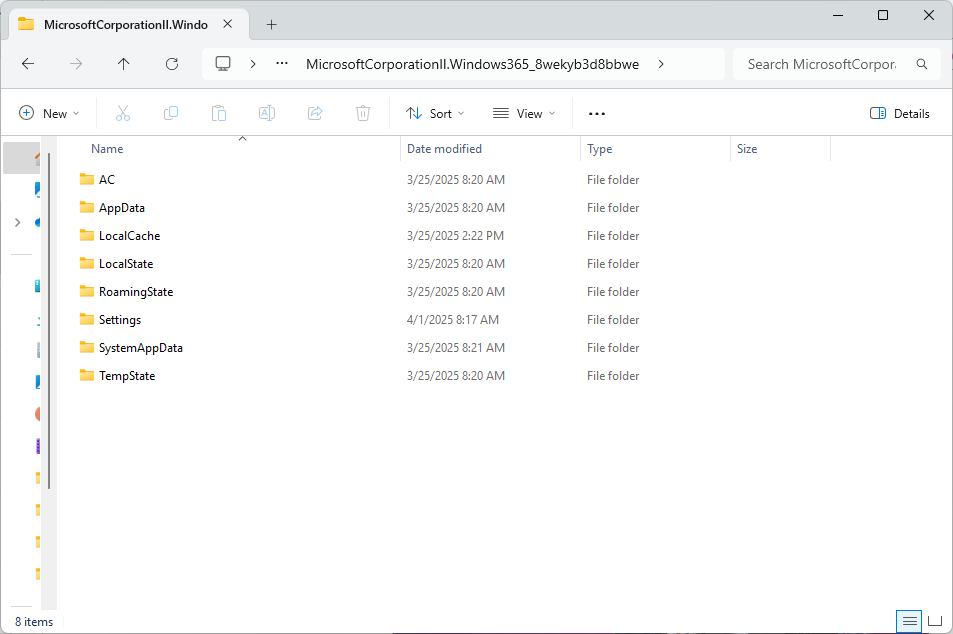Click the Forward navigation arrow

(76, 64)
